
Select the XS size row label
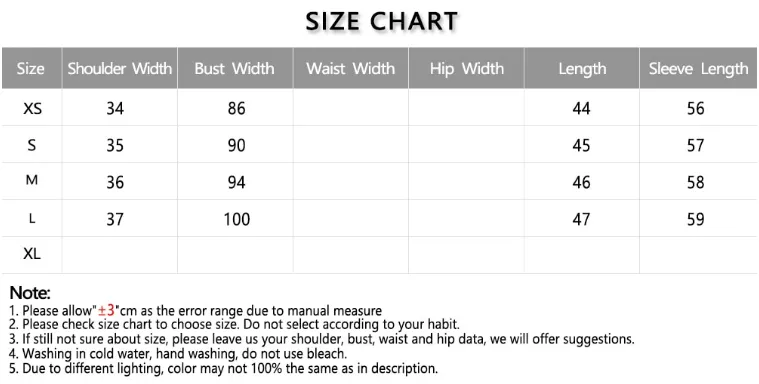pyautogui.click(x=32, y=108)
